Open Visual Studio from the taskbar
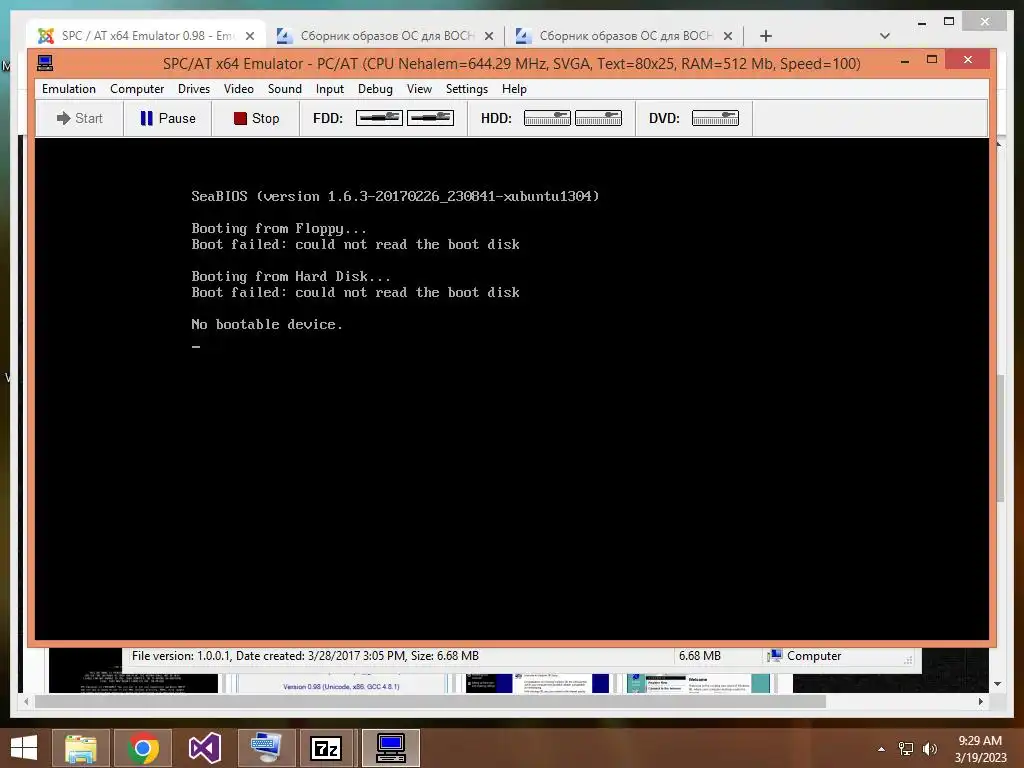The image size is (1024, 768). tap(204, 748)
